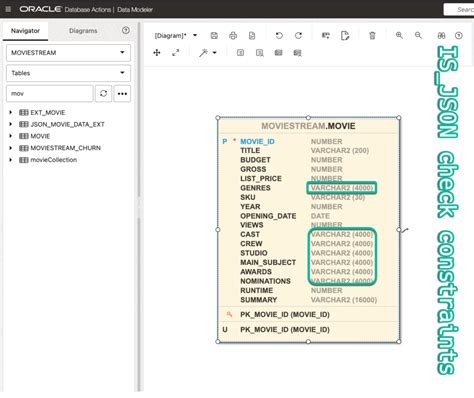
Task: Select JSON_MOVIE_DATA_EXT in the tree
Action: [67, 124]
